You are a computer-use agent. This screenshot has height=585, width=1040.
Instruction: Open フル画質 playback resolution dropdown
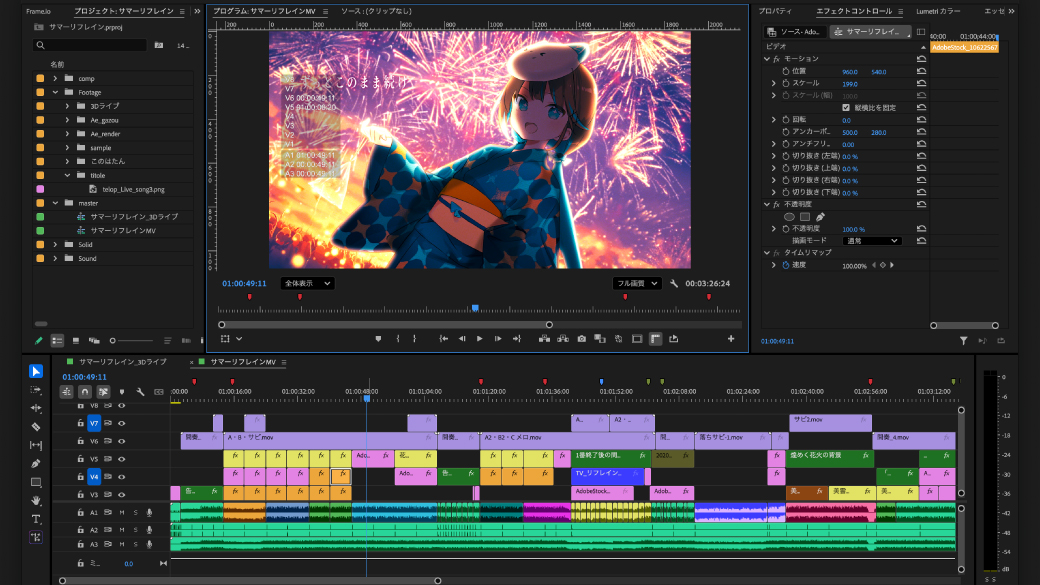coord(636,283)
